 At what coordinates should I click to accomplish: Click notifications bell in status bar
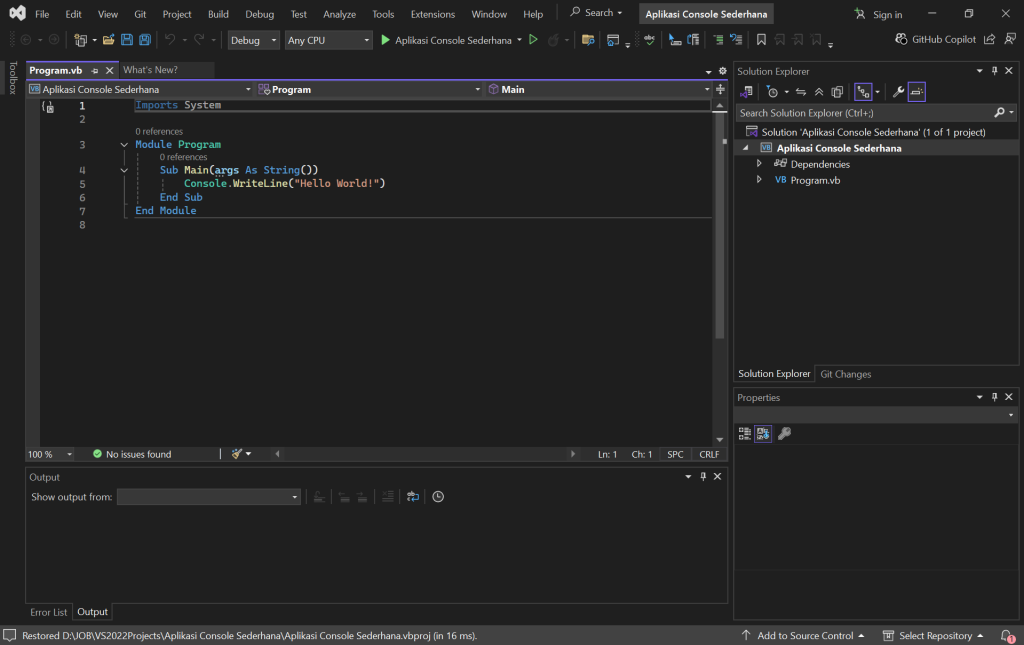pos(1008,635)
